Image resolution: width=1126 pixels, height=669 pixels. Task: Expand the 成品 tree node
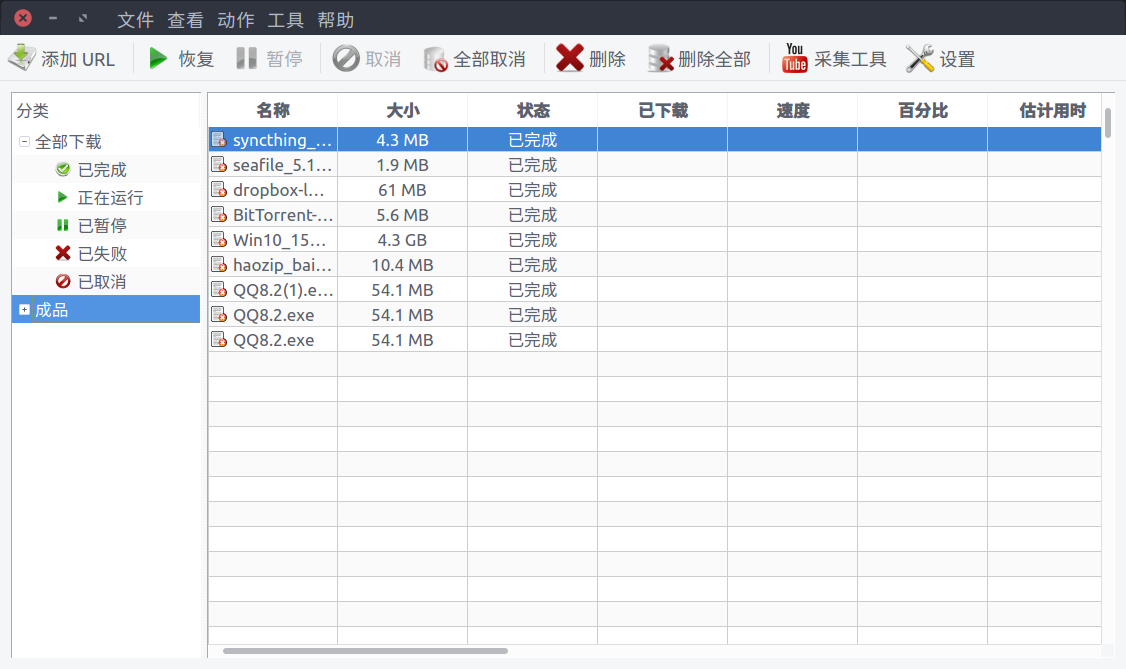(x=24, y=309)
